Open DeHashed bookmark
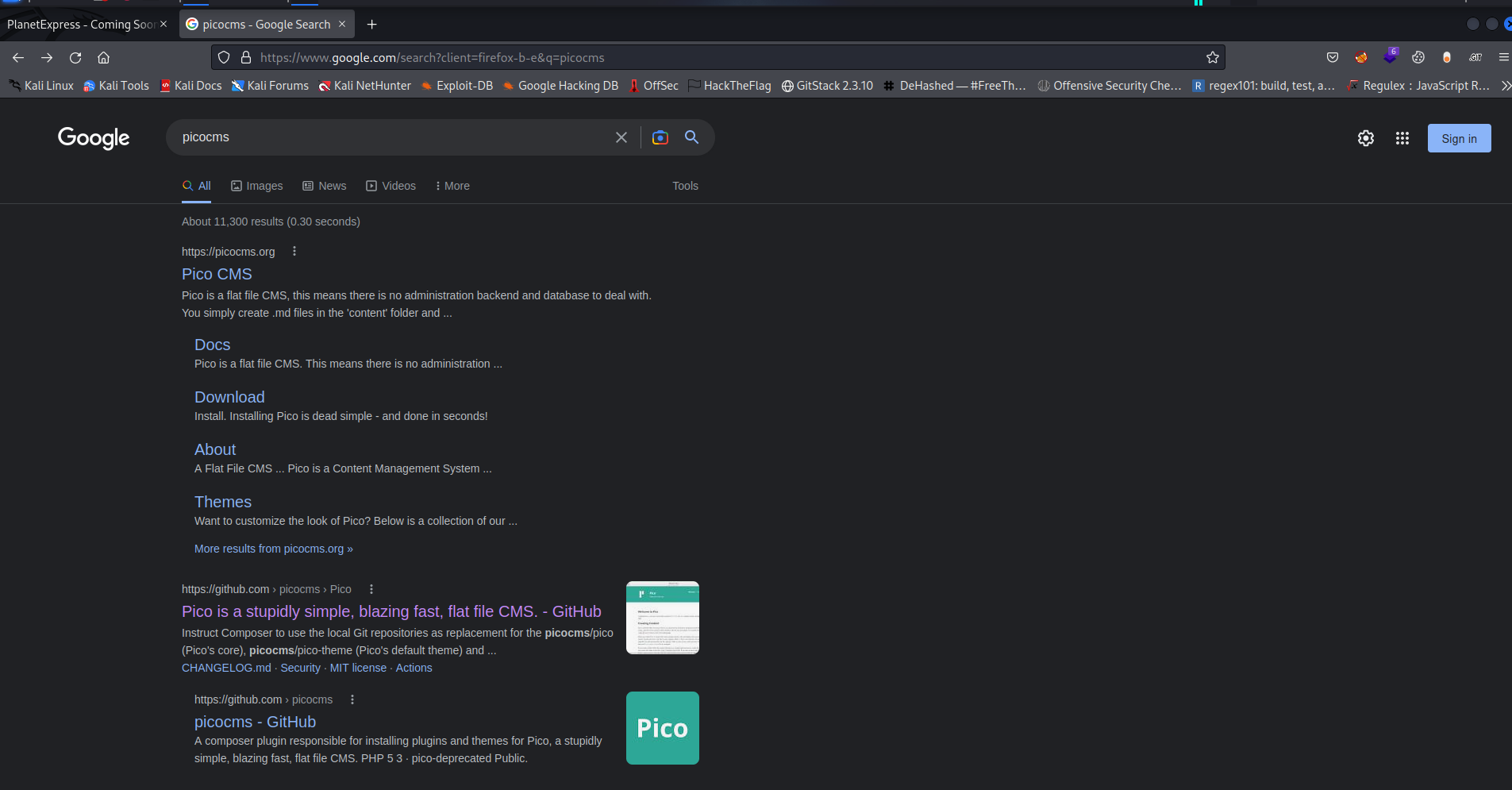The width and height of the screenshot is (1512, 790). (x=955, y=86)
